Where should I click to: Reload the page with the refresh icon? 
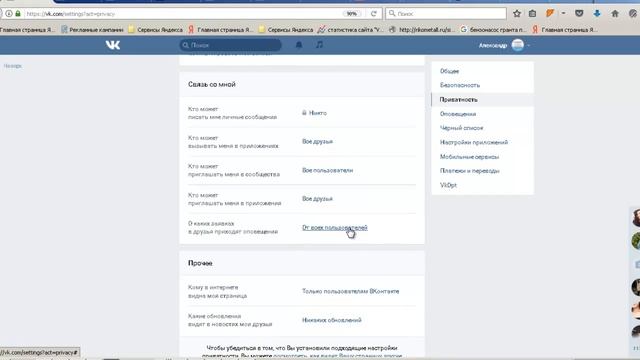click(373, 13)
